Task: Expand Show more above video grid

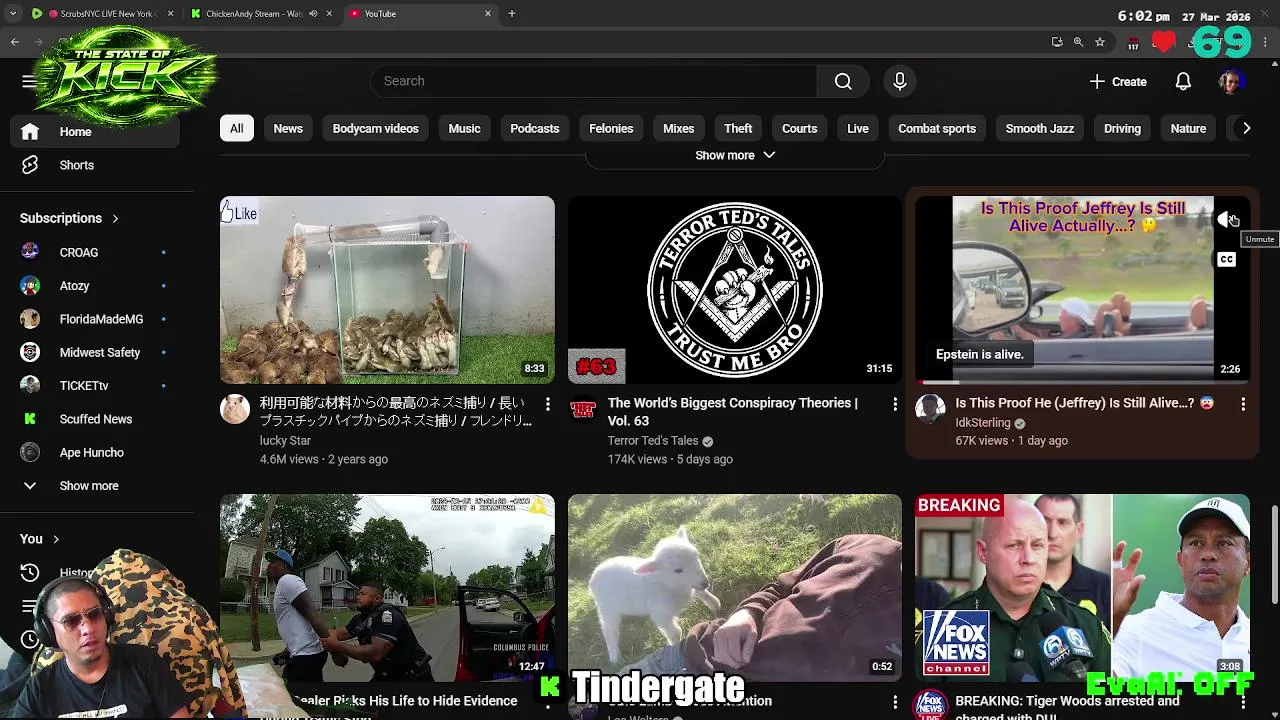Action: pyautogui.click(x=735, y=155)
